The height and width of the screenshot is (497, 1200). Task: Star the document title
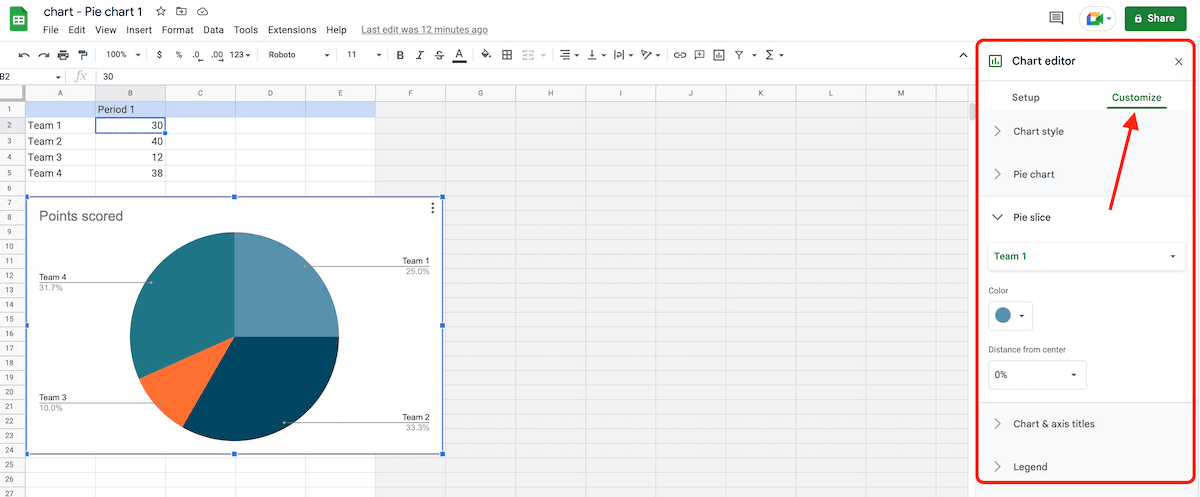pos(161,11)
